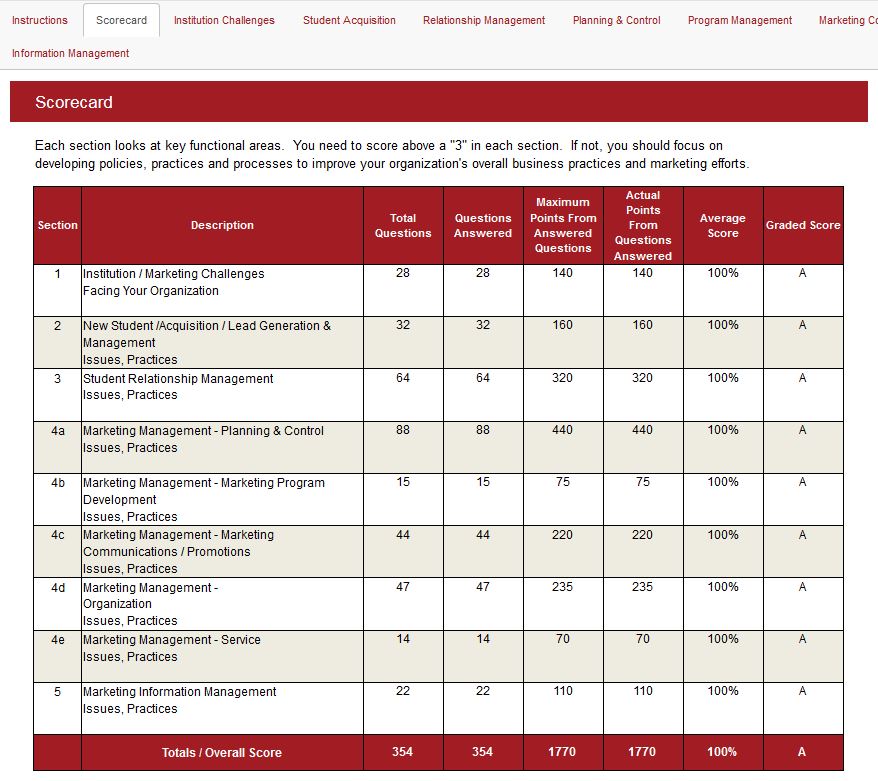Open the partially hidden Marketing tab
The height and width of the screenshot is (781, 878).
pos(848,20)
